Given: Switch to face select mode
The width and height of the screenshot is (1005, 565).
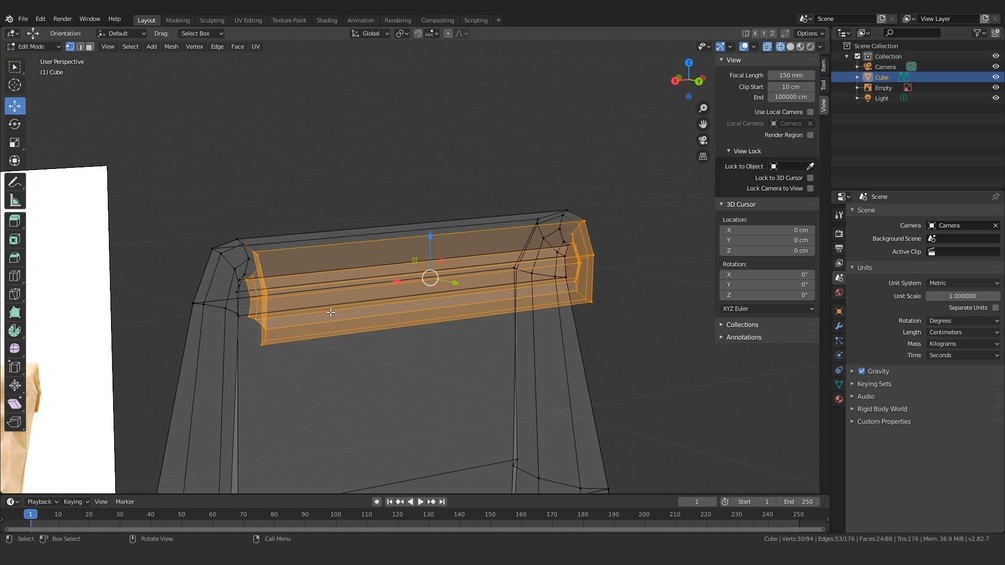Looking at the screenshot, I should pos(90,47).
